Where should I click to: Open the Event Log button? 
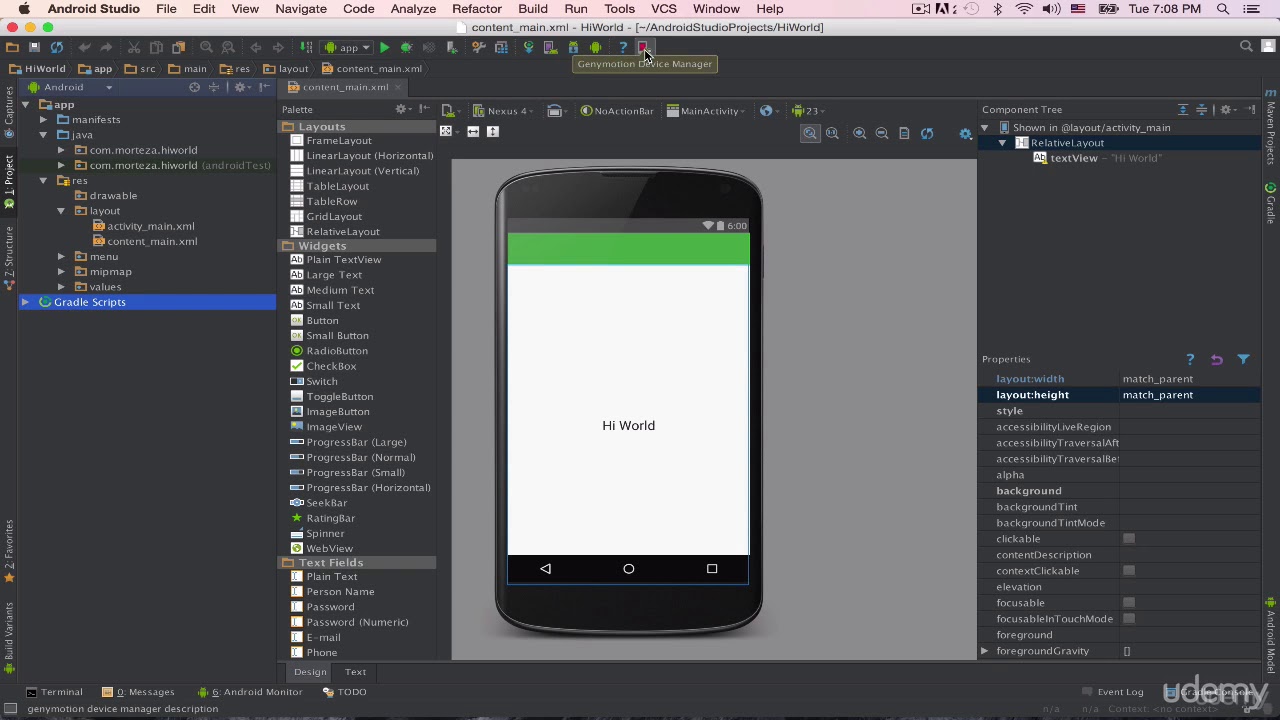point(1112,692)
